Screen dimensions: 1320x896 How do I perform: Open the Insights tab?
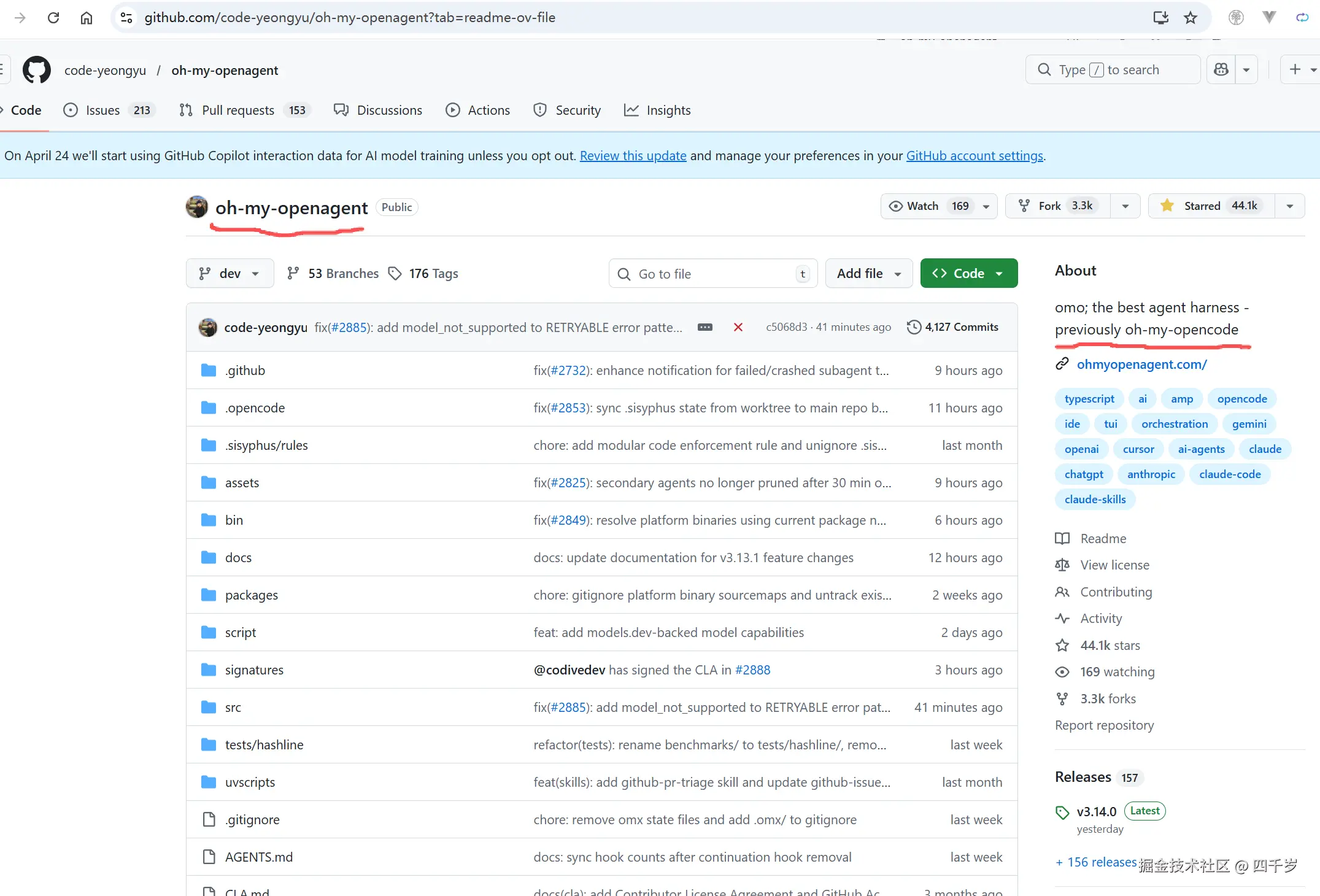pos(669,110)
